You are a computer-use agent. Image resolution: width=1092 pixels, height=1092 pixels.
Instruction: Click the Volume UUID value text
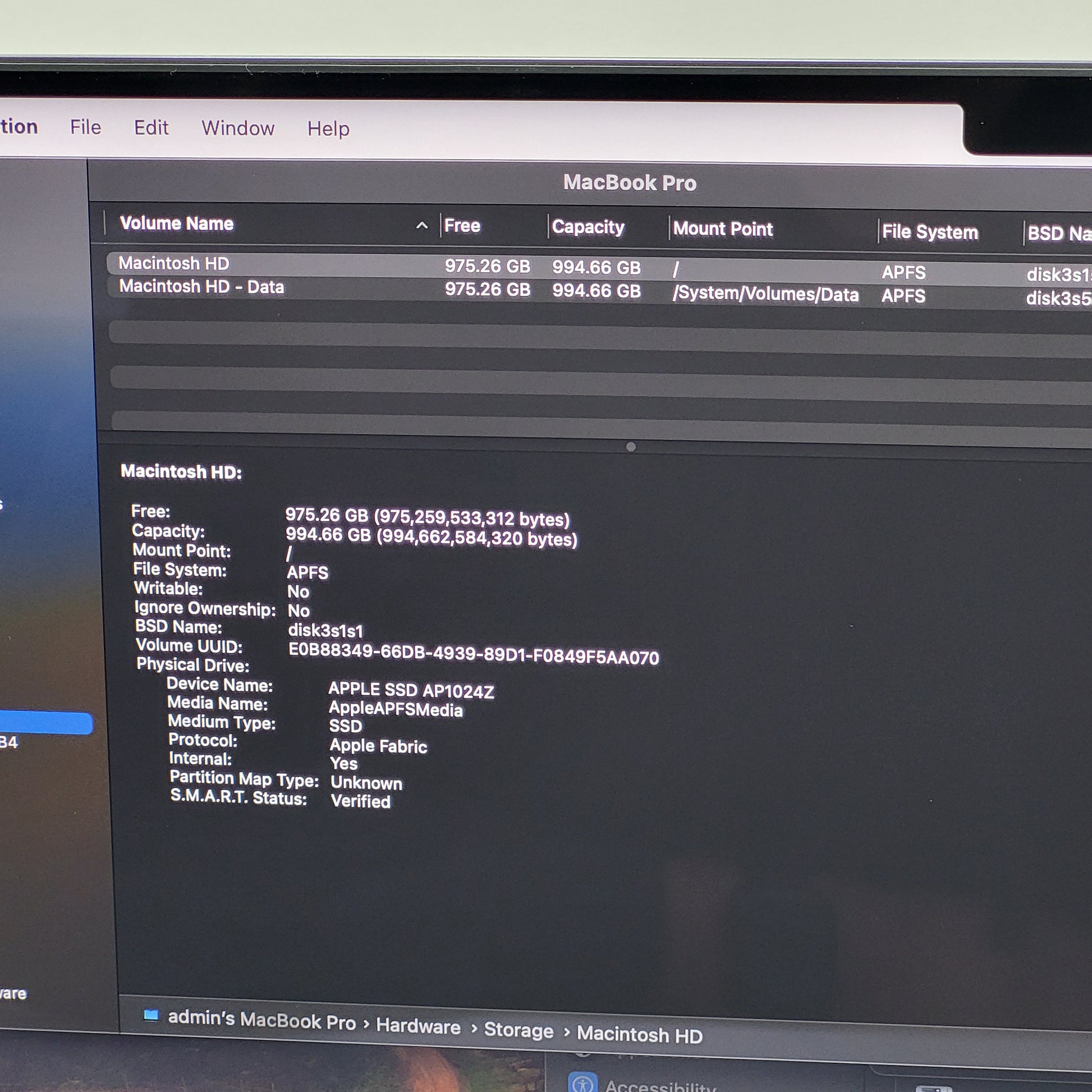click(x=474, y=654)
